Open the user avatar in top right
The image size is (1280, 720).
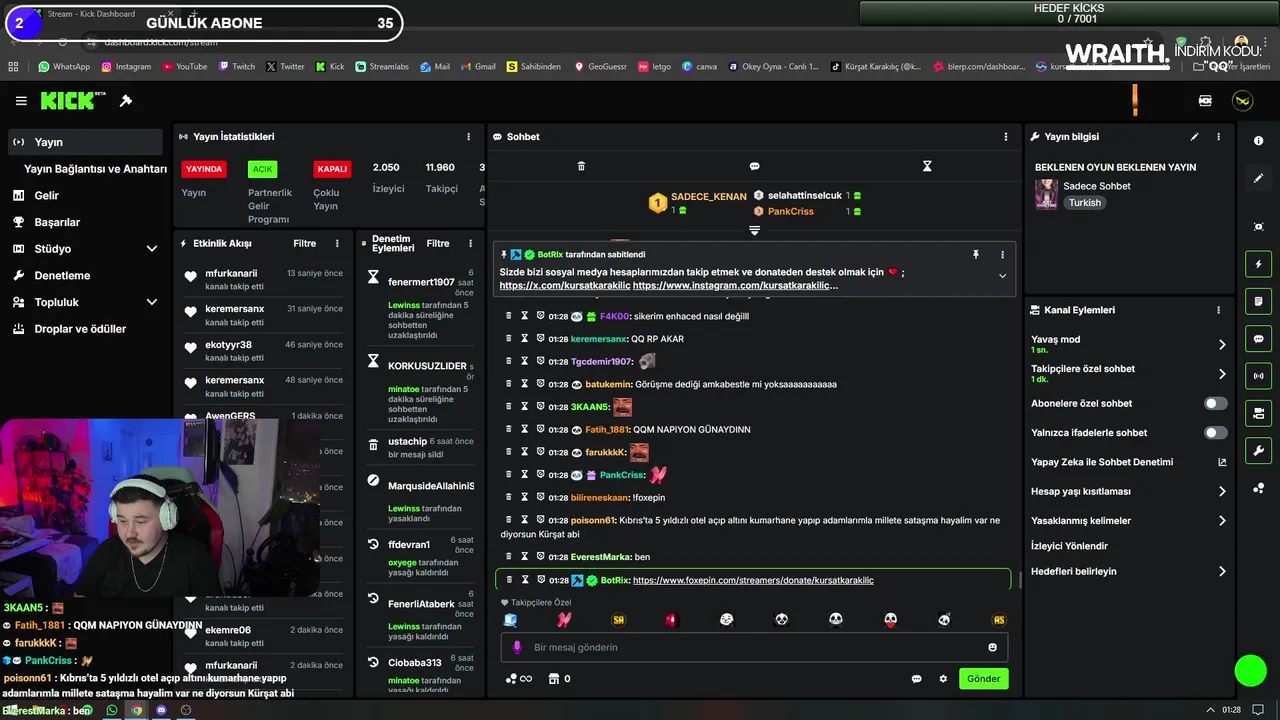point(1243,101)
